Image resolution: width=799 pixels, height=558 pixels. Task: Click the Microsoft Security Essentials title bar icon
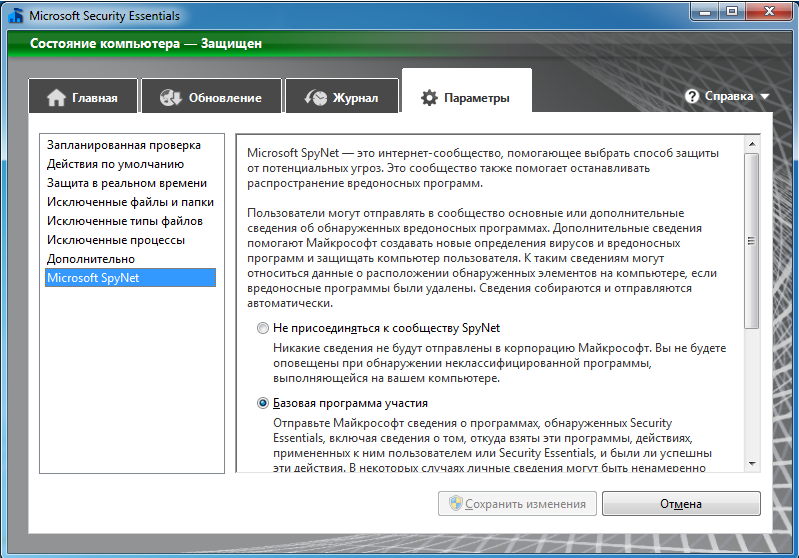[x=16, y=15]
